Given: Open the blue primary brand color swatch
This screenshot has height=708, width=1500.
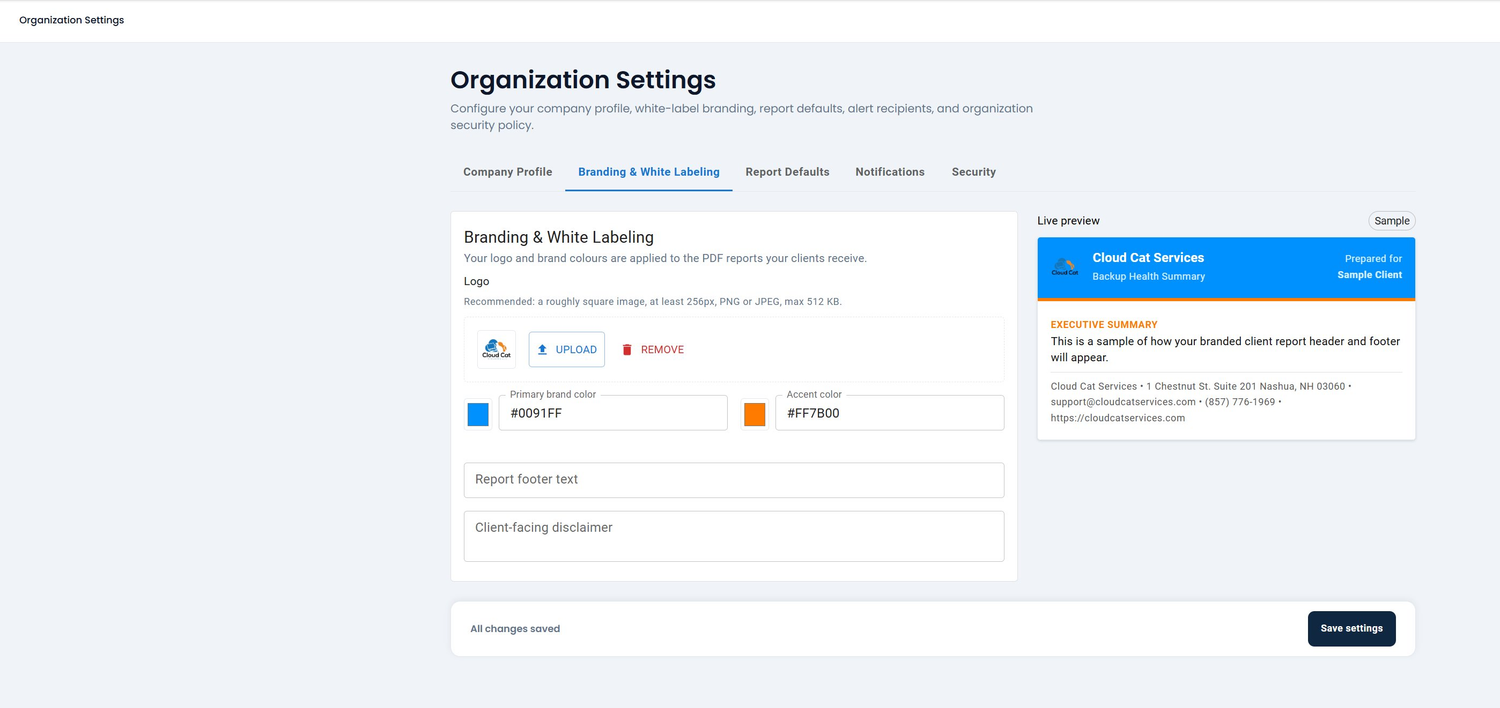Looking at the screenshot, I should [x=478, y=414].
